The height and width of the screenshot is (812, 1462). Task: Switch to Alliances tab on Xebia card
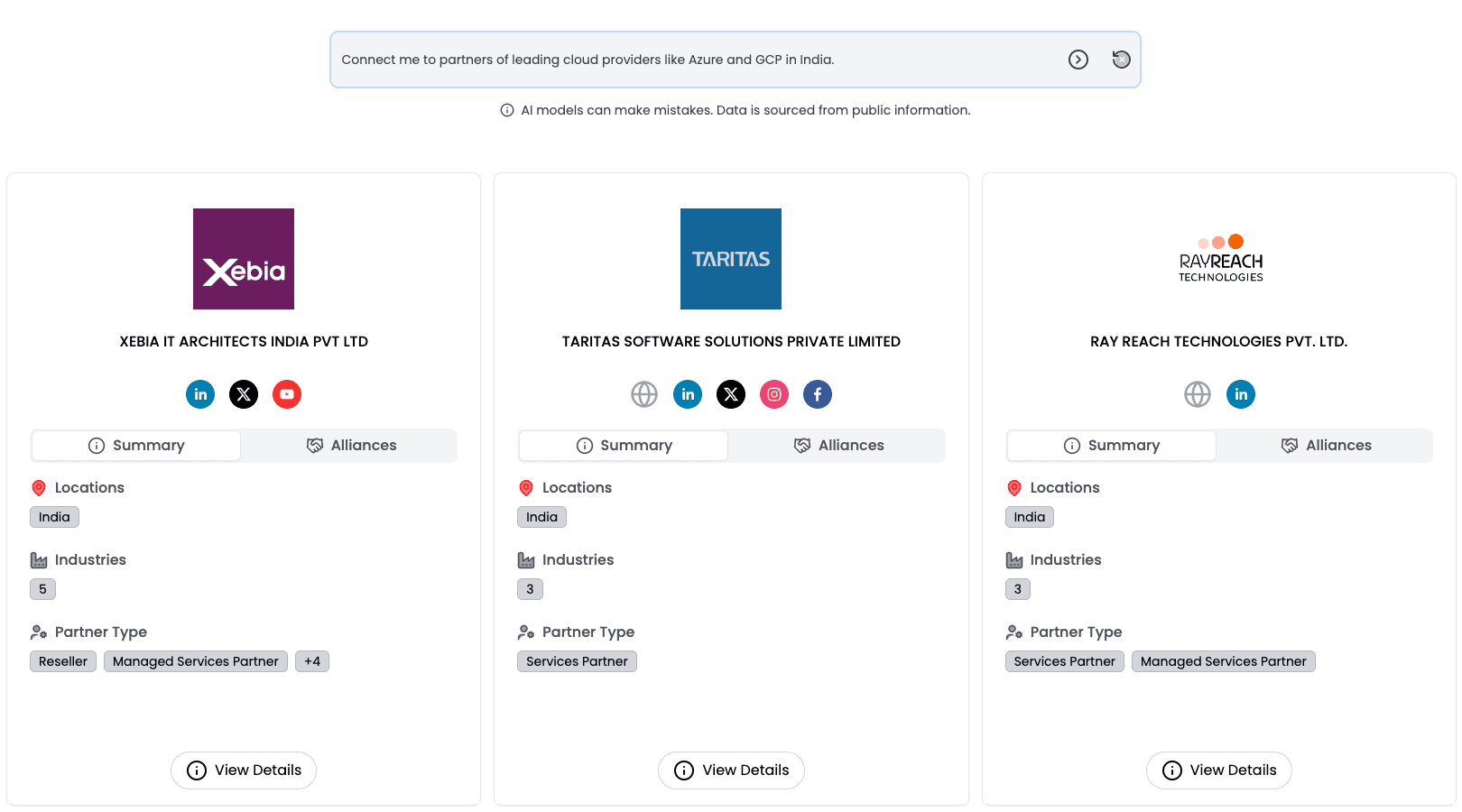pyautogui.click(x=351, y=446)
